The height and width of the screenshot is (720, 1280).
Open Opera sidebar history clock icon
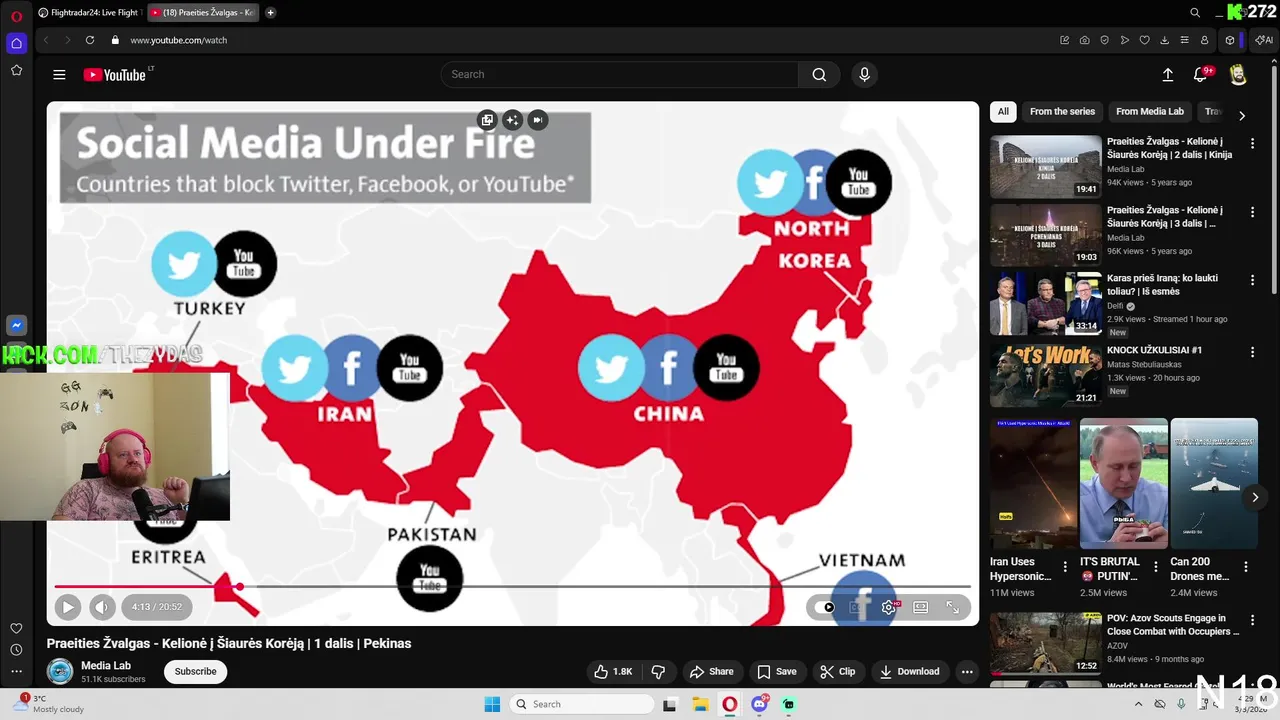[16, 650]
